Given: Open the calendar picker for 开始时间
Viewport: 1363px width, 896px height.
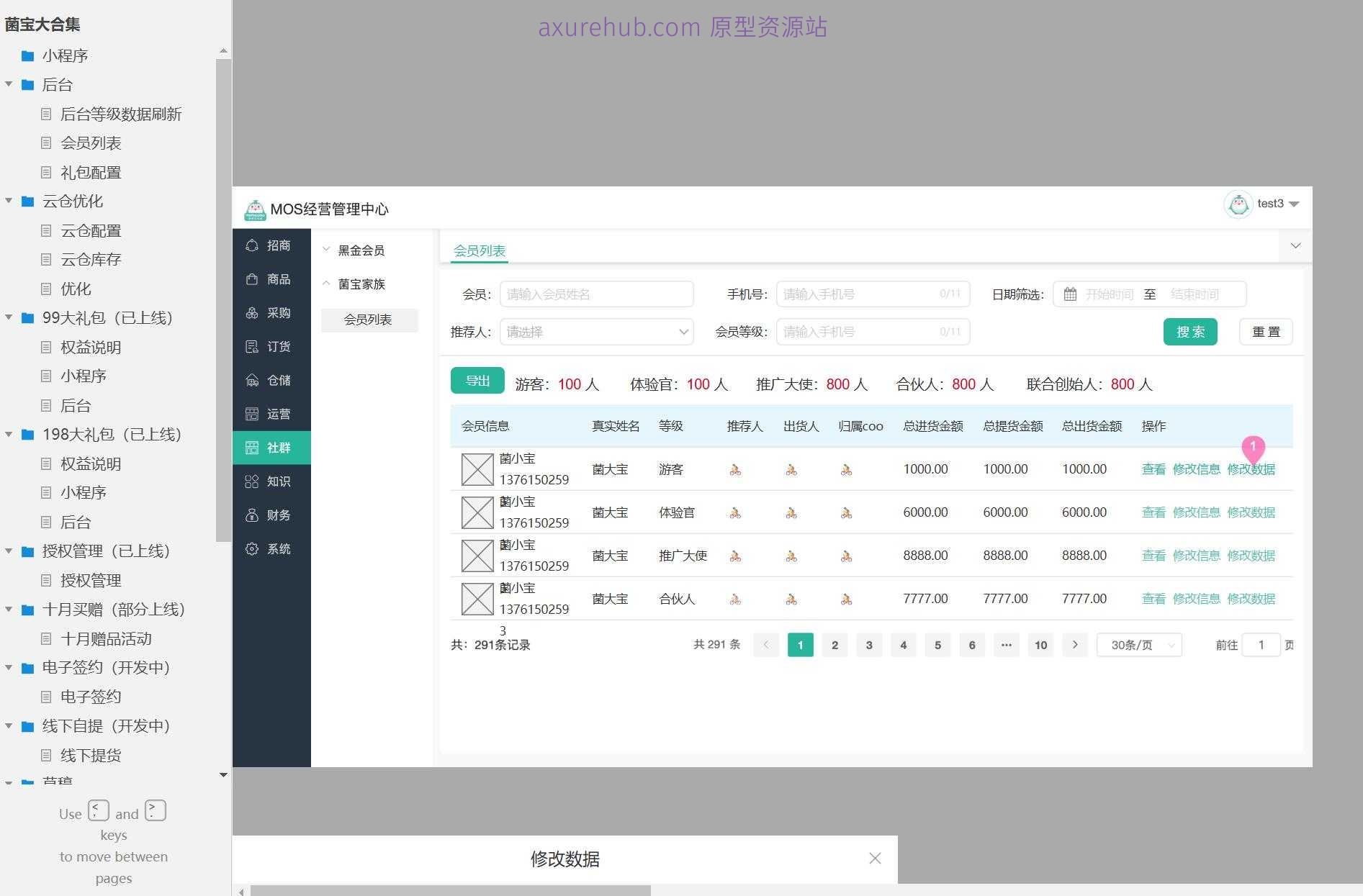Looking at the screenshot, I should click(x=1070, y=294).
